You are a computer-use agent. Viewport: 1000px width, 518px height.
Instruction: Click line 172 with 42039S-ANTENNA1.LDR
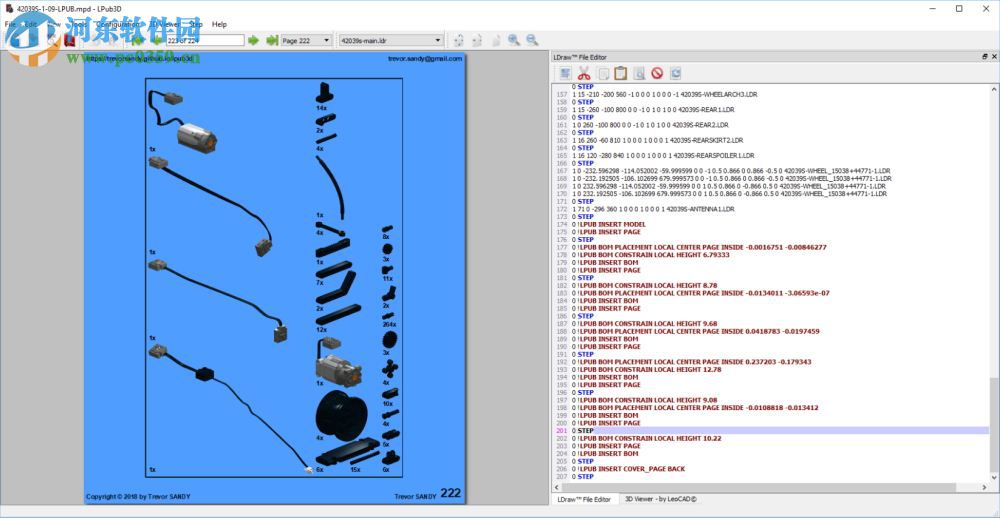653,209
